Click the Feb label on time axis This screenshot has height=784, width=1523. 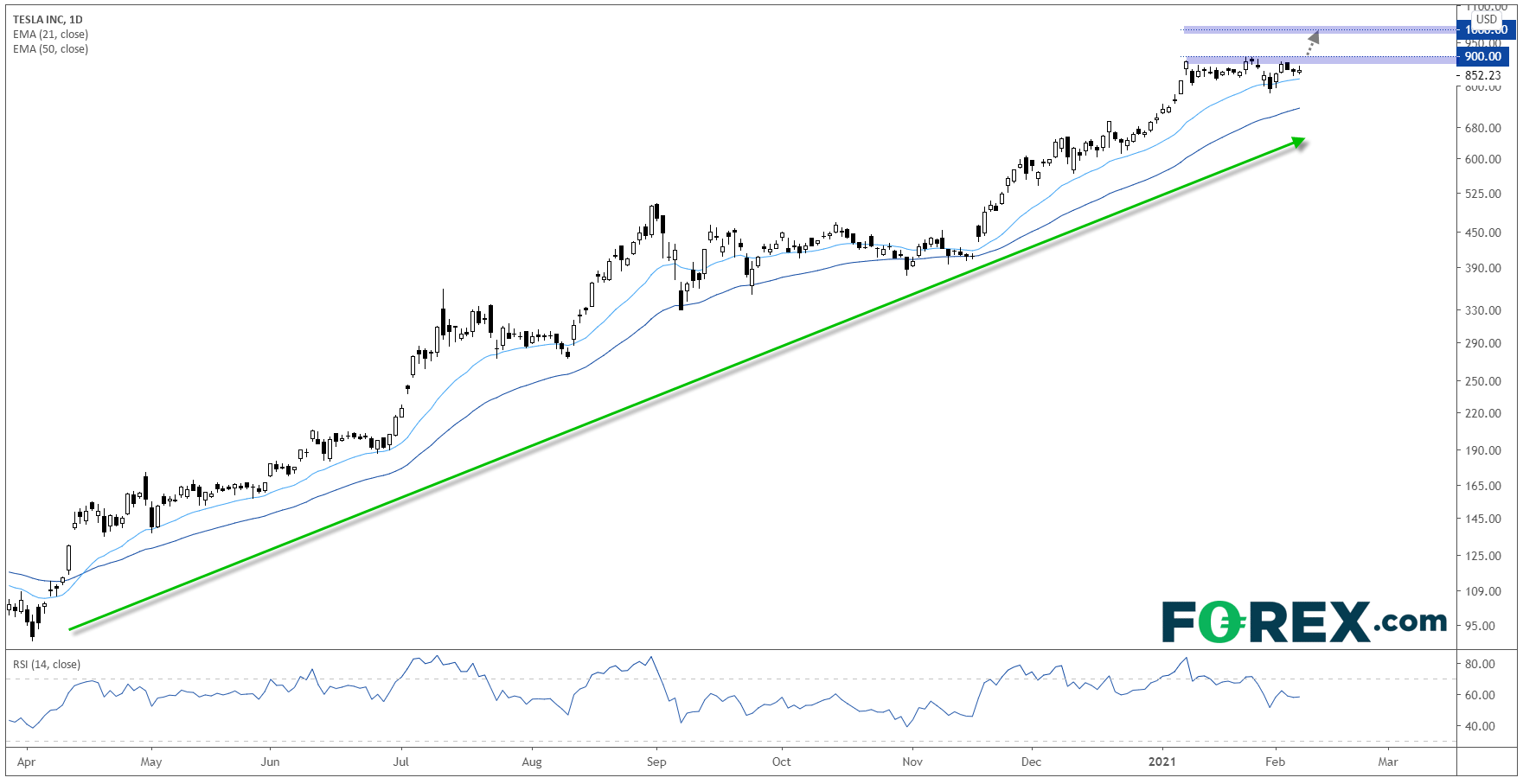tap(1275, 762)
